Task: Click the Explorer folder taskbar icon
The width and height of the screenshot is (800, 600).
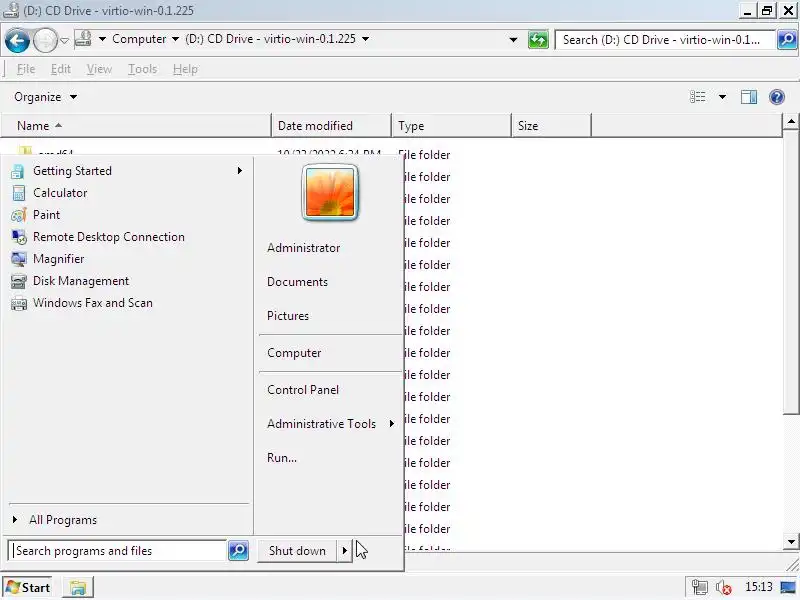Action: (78, 588)
